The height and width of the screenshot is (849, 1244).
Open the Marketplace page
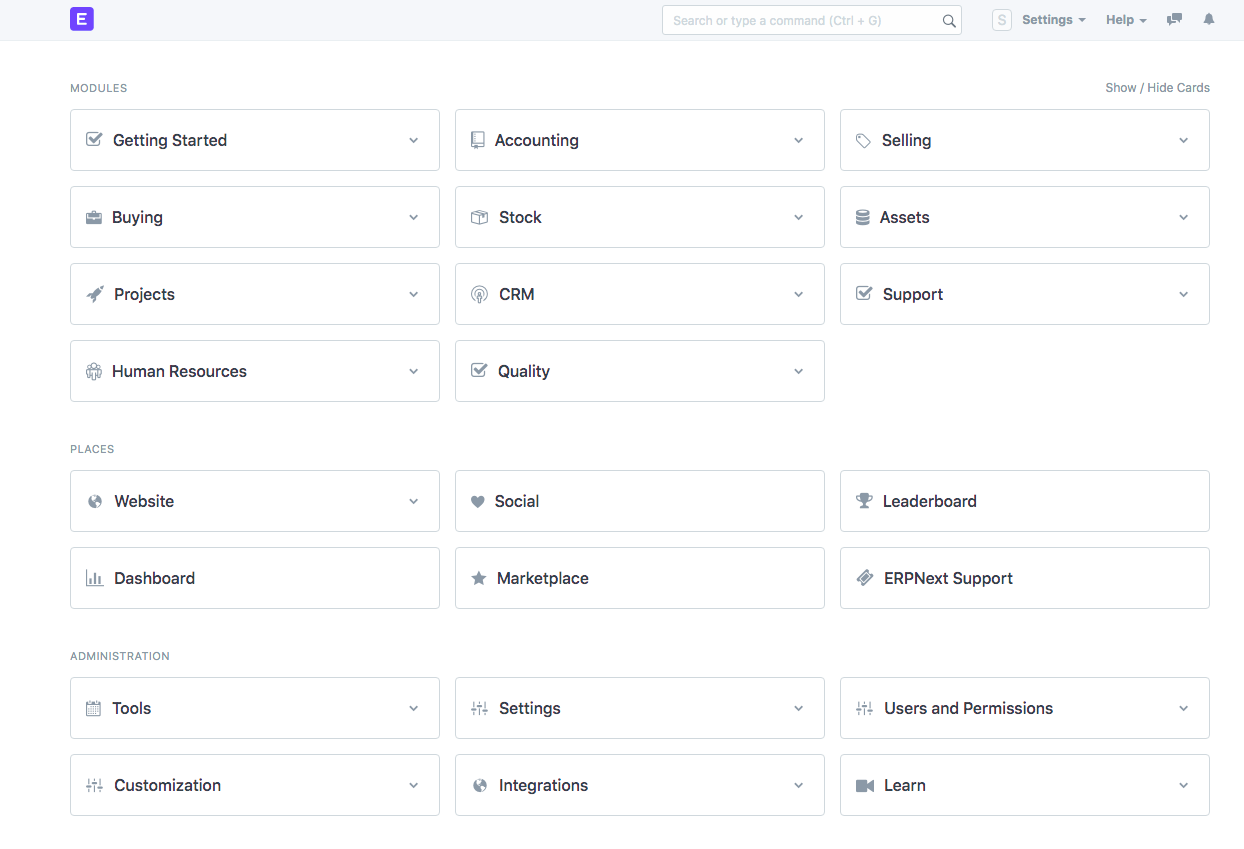(x=640, y=578)
